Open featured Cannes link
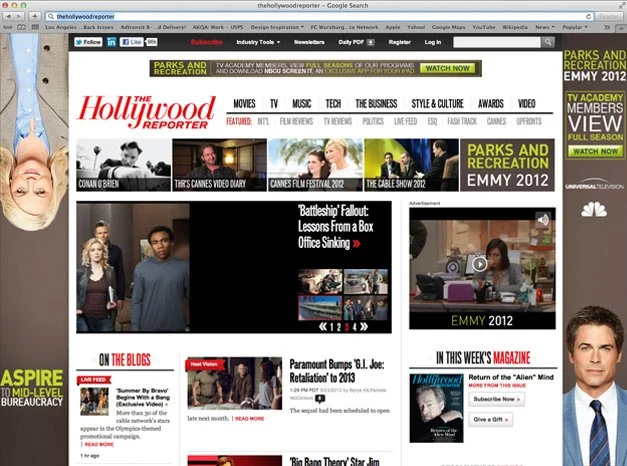 click(x=496, y=121)
